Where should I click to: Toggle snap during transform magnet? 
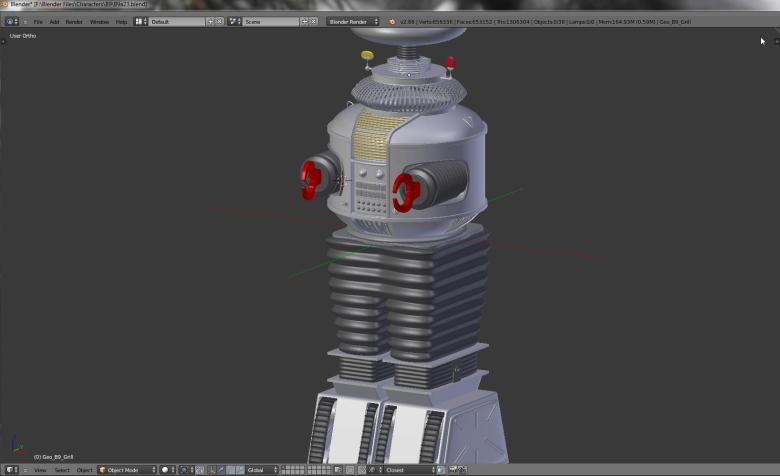pyautogui.click(x=362, y=470)
